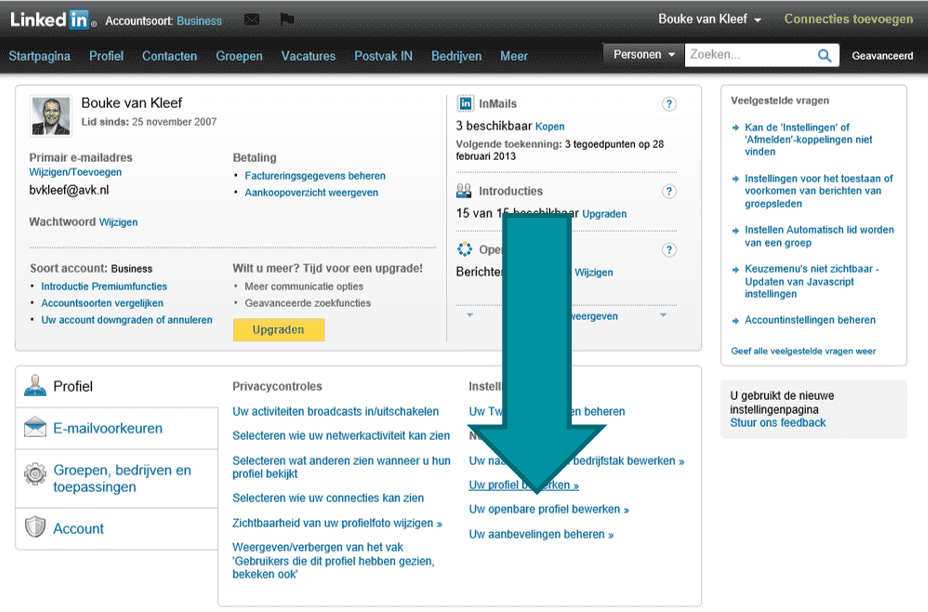This screenshot has width=928, height=612.
Task: Open Geavanceerd search
Action: 882,56
